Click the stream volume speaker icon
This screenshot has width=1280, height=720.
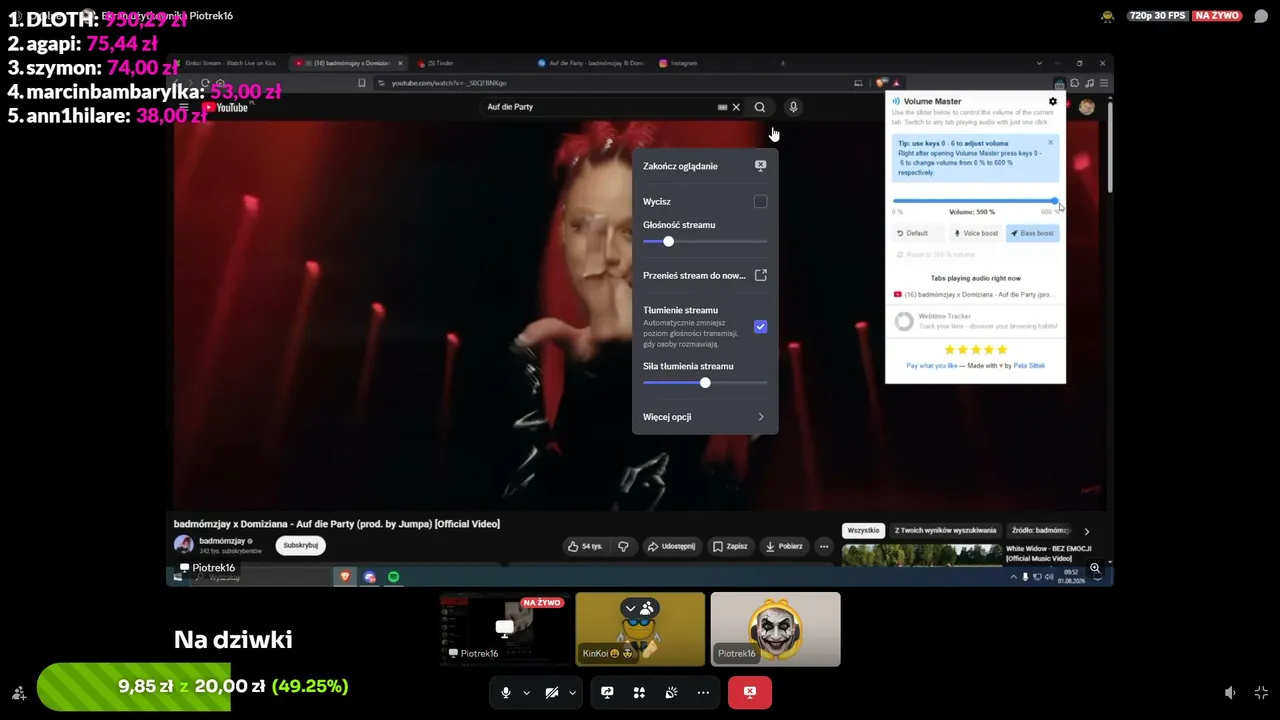1230,692
